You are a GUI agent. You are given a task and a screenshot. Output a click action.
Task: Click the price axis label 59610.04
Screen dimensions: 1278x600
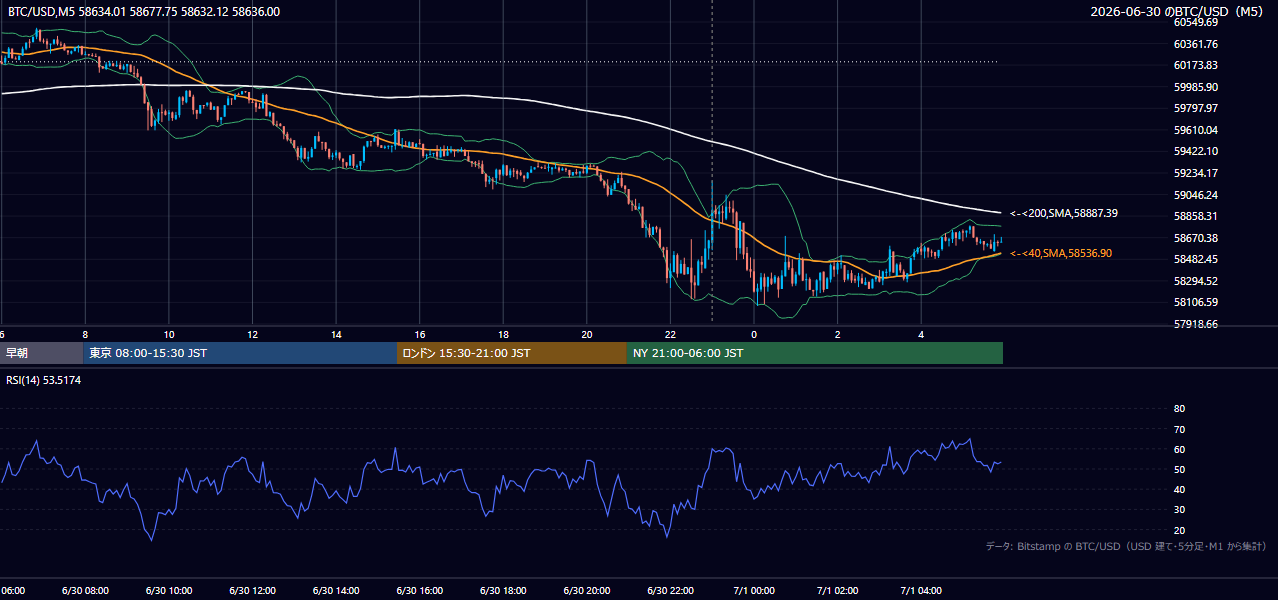pos(1196,130)
